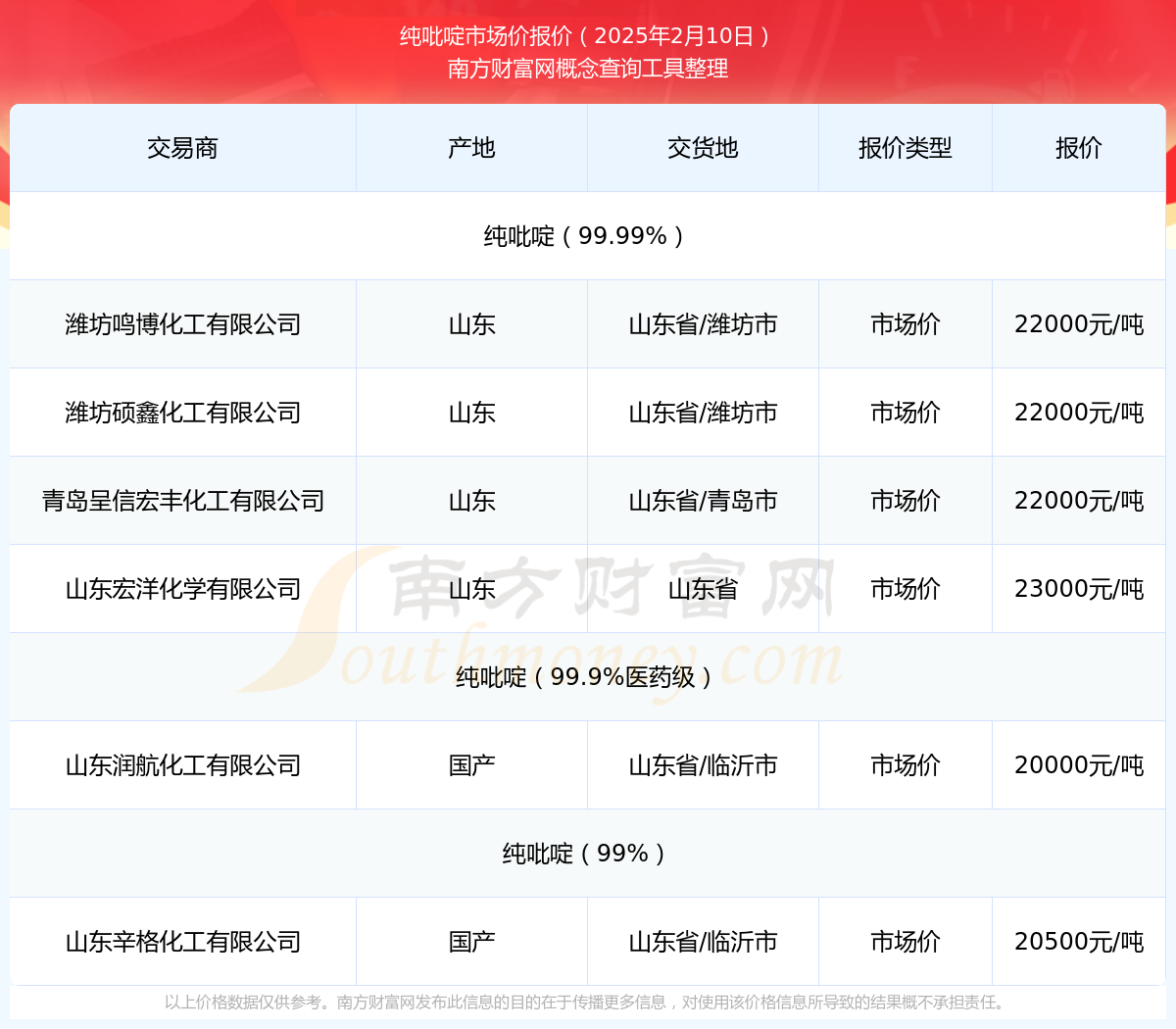Click 潍坊硕鑫化工有限公司 dealer cell
1176x1029 pixels.
[x=182, y=413]
